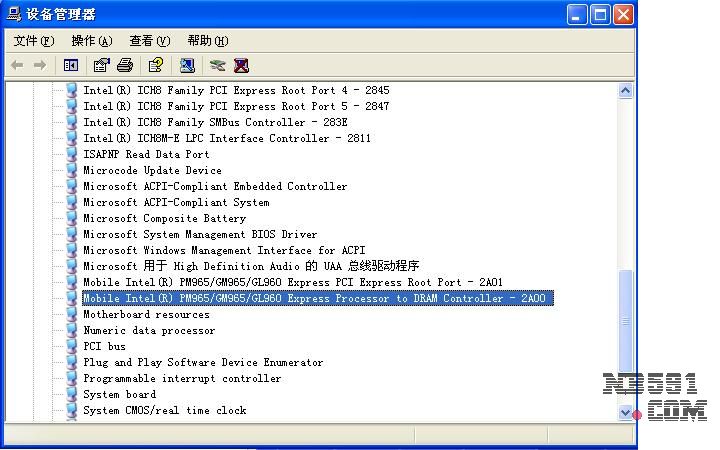Select System CMOS/real time clock
This screenshot has width=720, height=450.
[x=164, y=410]
